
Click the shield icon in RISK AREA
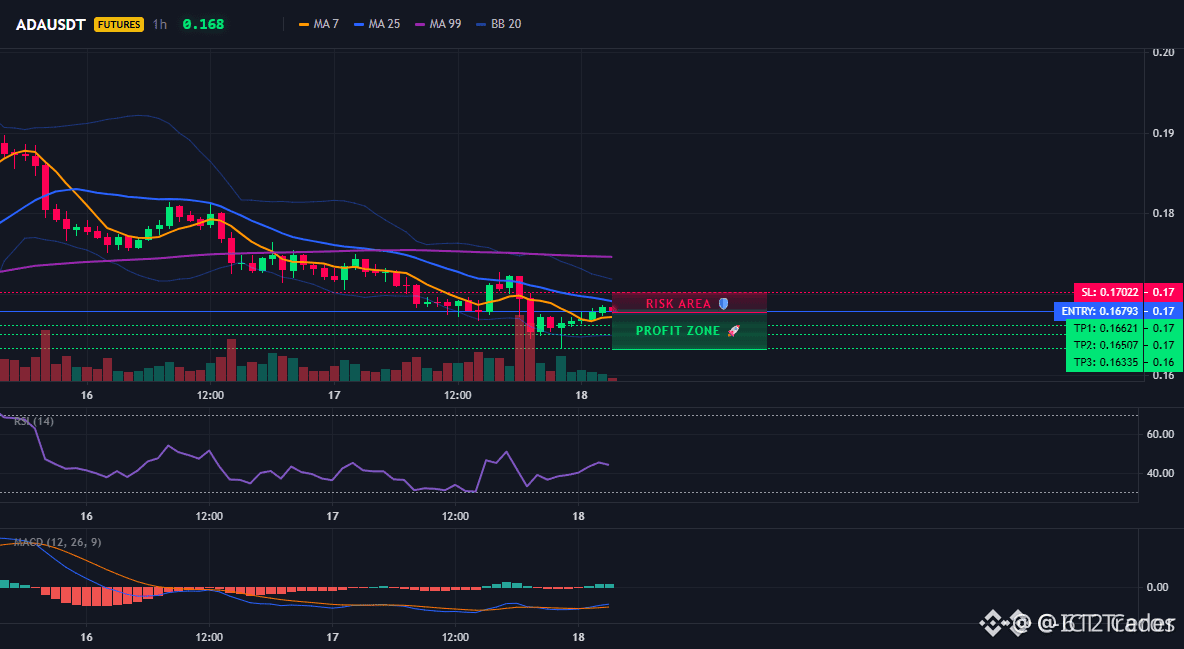[723, 303]
